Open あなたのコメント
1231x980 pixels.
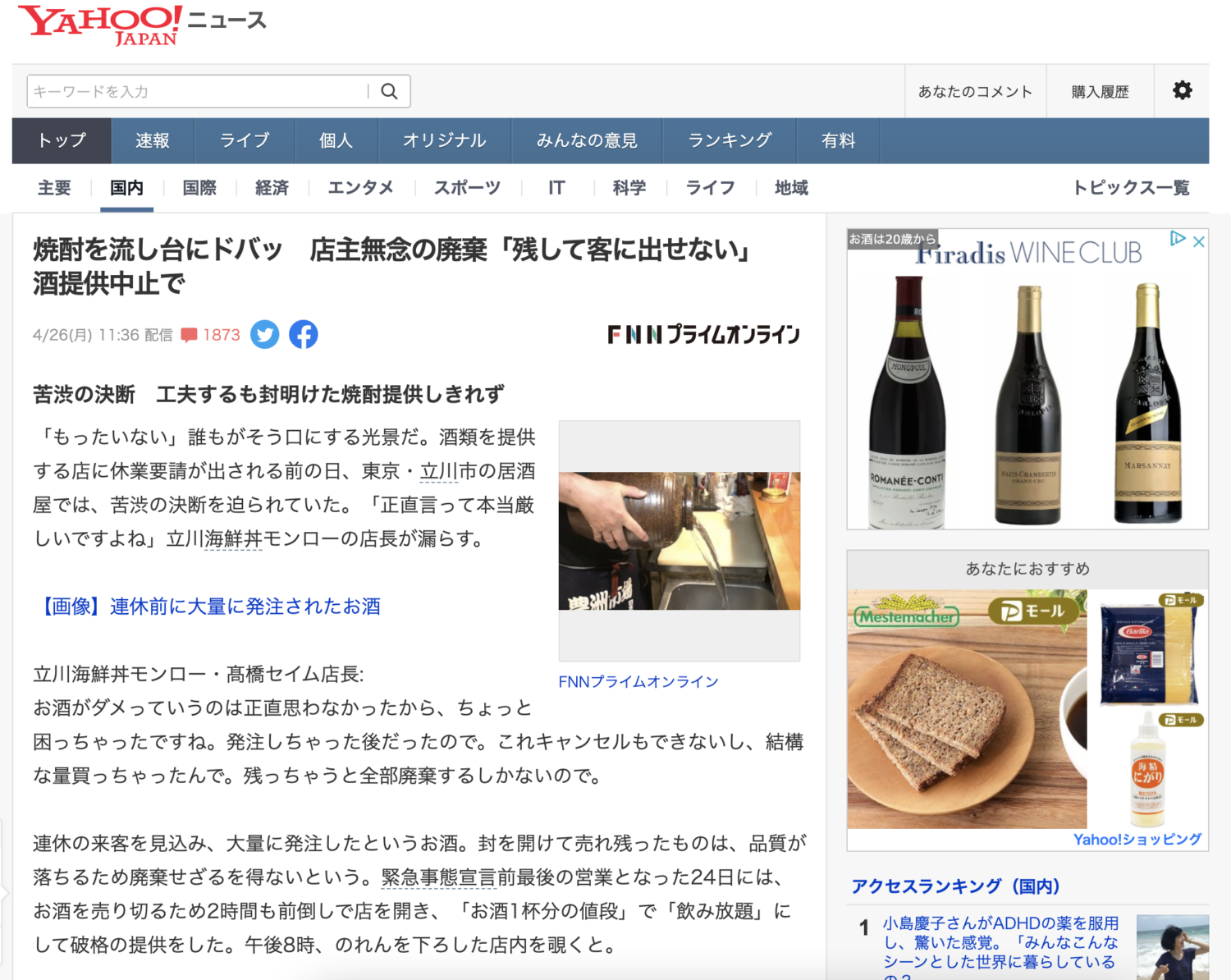(x=975, y=91)
